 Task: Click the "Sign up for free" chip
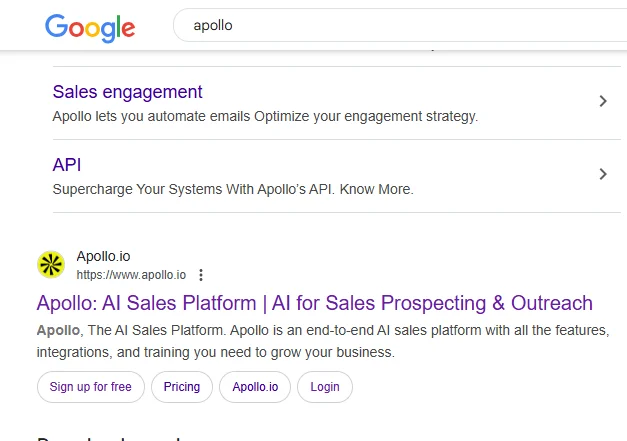tap(91, 387)
